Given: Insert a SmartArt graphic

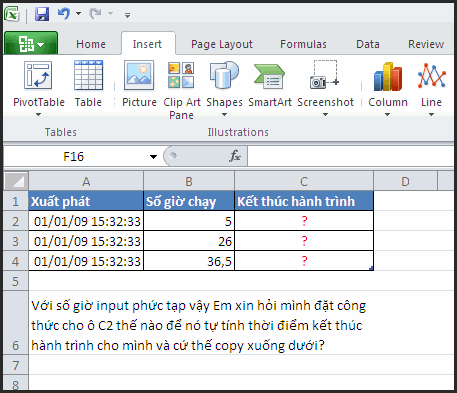Looking at the screenshot, I should pyautogui.click(x=270, y=84).
